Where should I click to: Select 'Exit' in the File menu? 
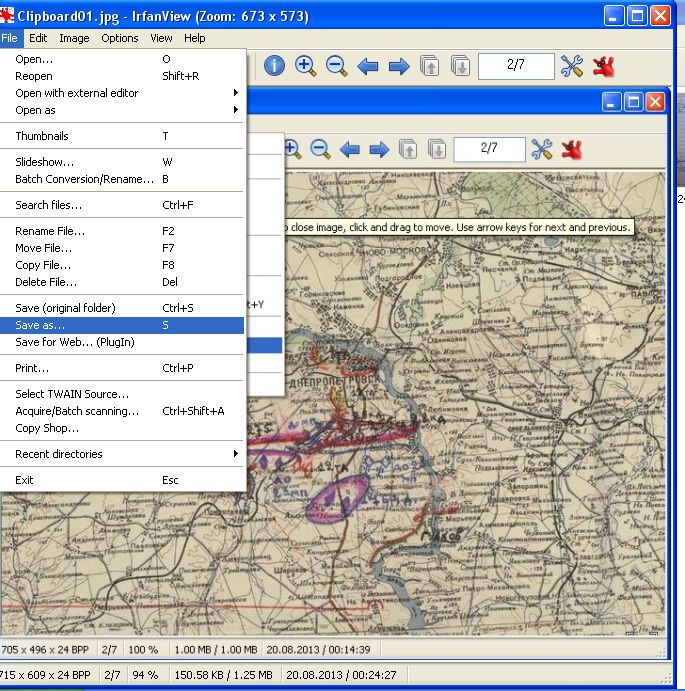point(24,480)
